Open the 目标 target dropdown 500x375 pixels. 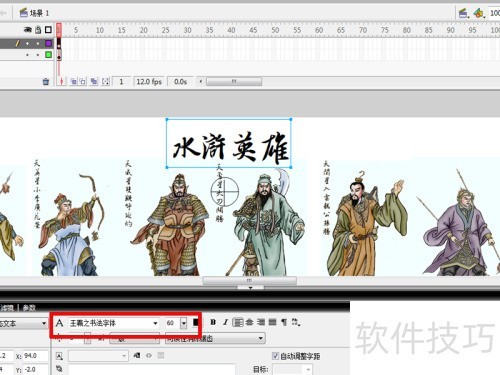click(293, 369)
